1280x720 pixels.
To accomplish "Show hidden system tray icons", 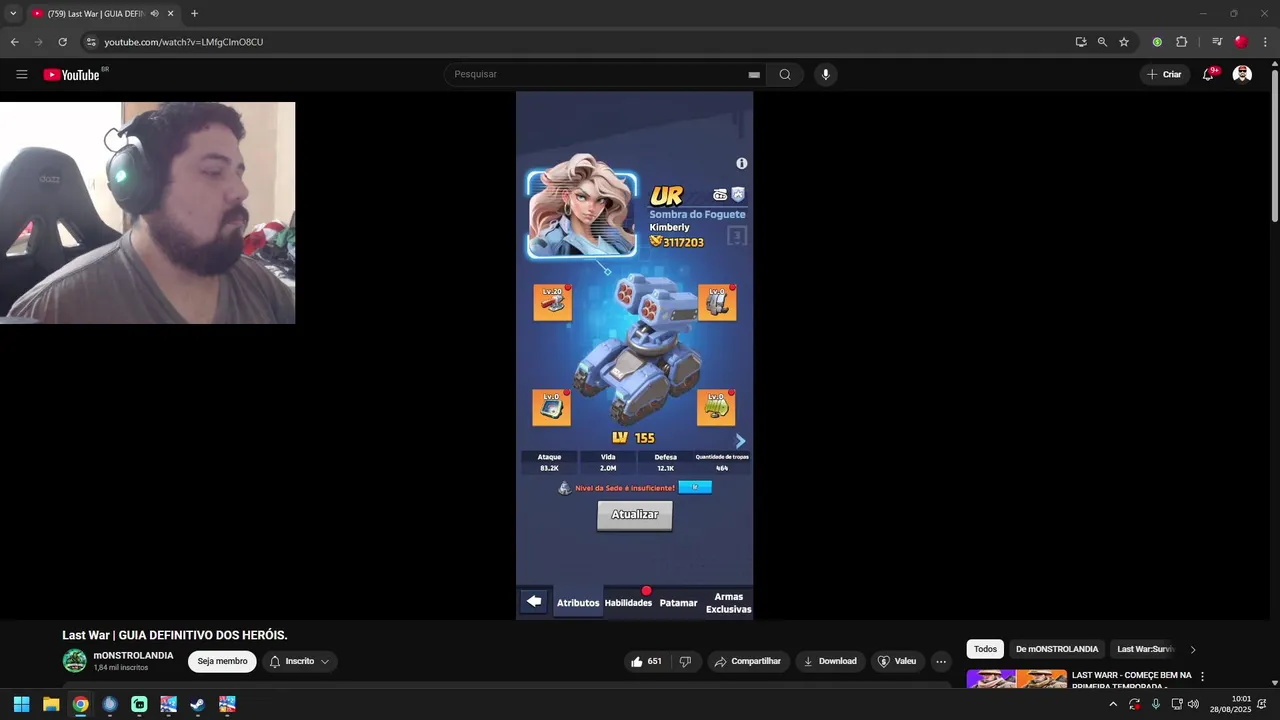I will click(x=1113, y=704).
